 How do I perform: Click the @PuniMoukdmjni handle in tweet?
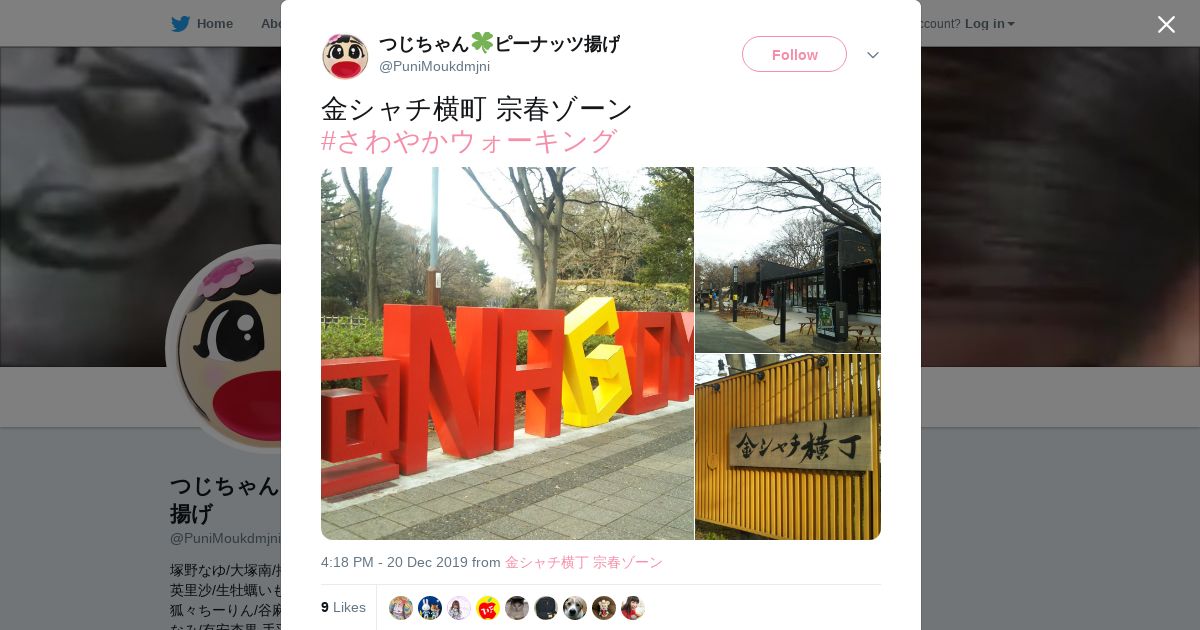(434, 66)
